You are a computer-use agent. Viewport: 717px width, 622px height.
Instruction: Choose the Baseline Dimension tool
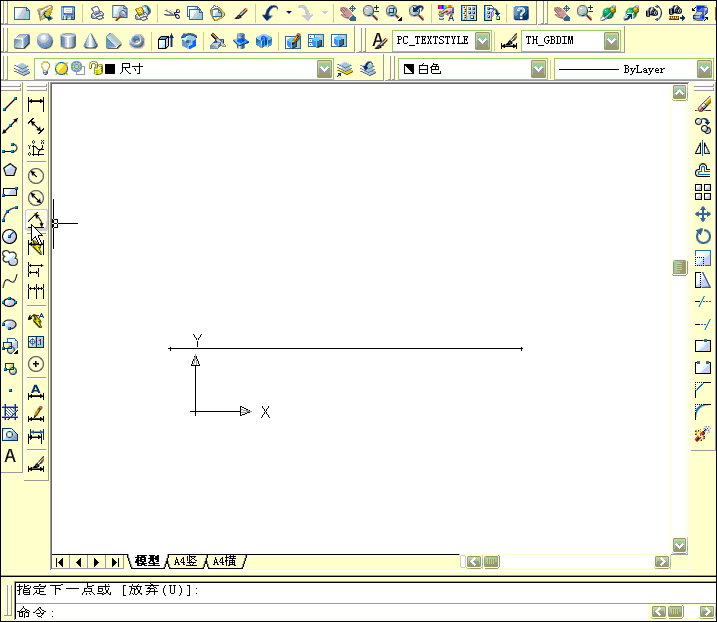click(36, 269)
